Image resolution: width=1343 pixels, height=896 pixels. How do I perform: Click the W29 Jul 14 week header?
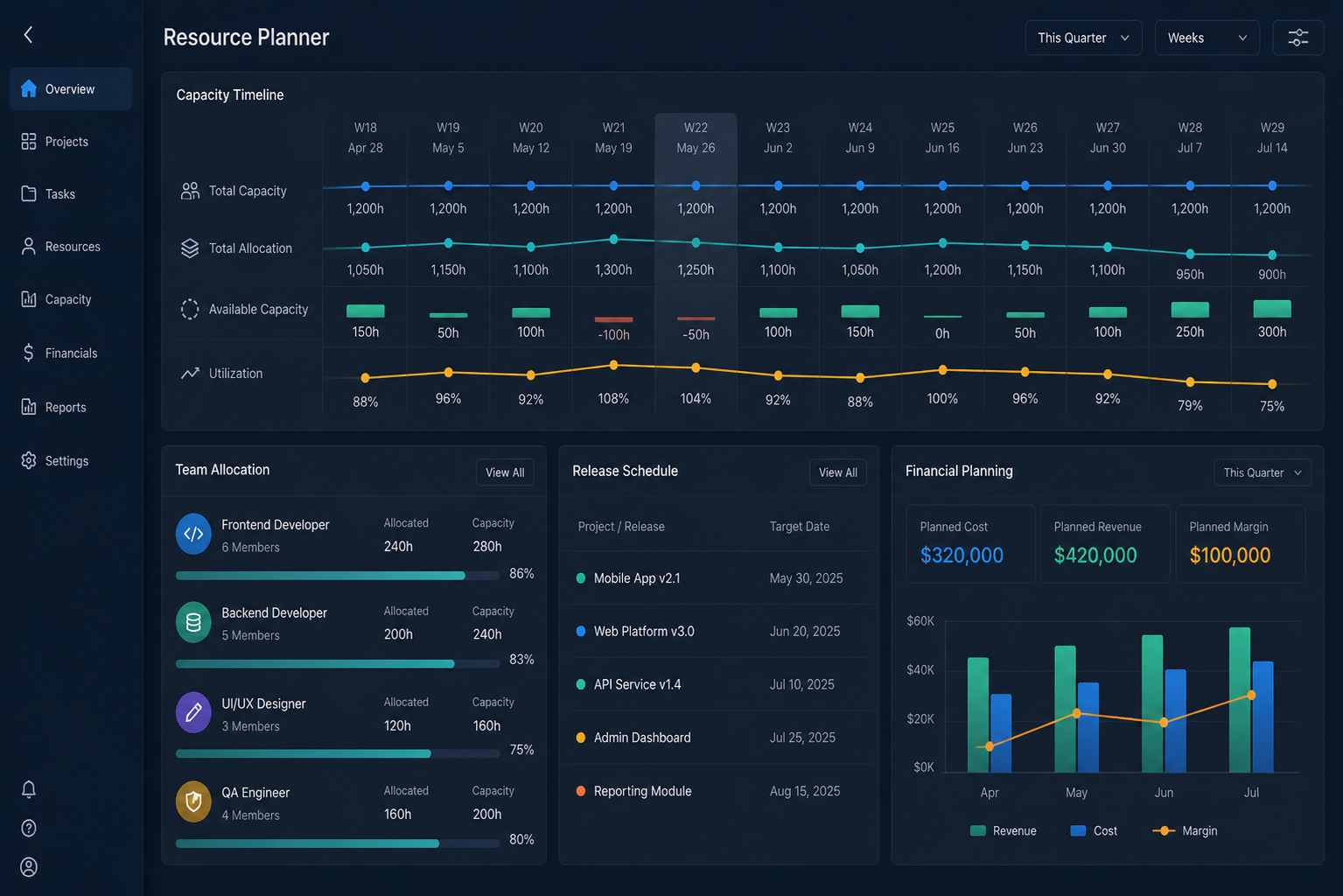(1272, 137)
